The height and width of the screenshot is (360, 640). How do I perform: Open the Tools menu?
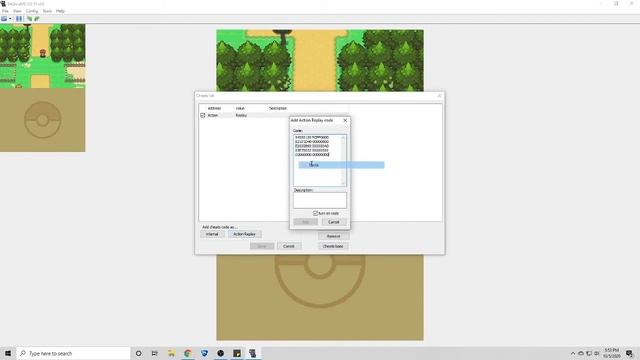point(47,11)
